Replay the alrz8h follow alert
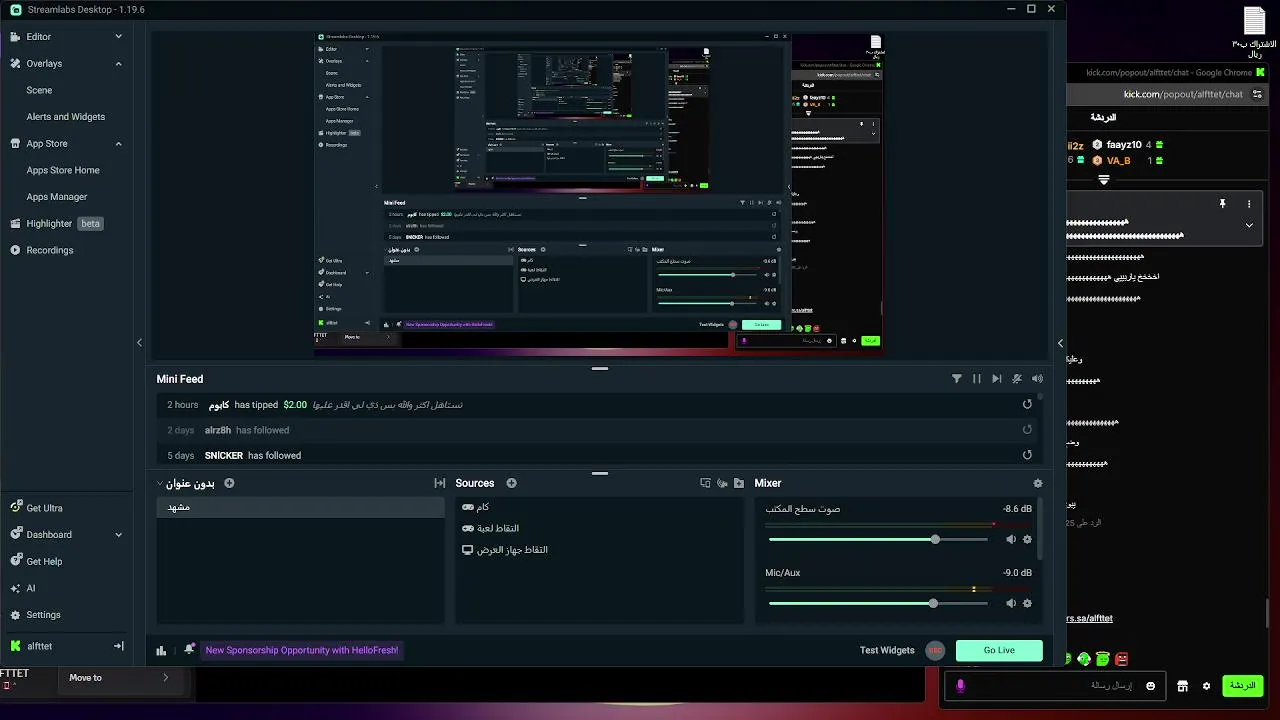The width and height of the screenshot is (1280, 720). click(1027, 430)
